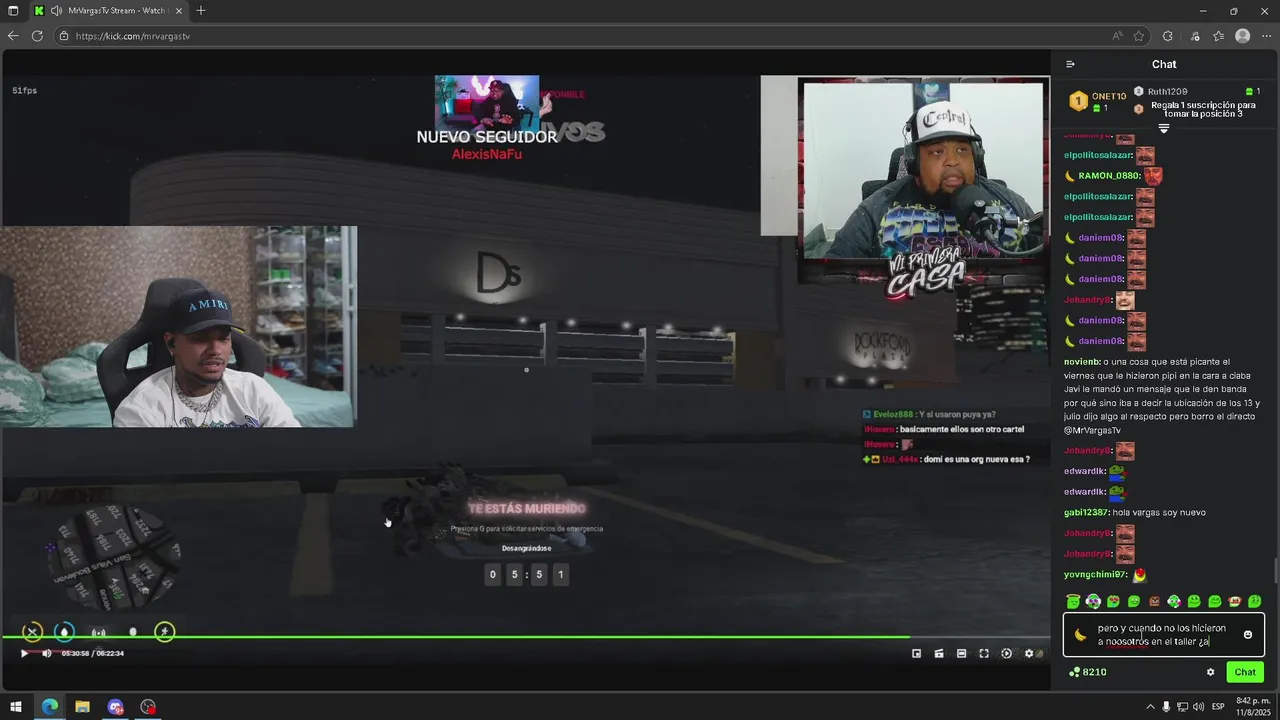Open picture-in-picture from the player controls
The height and width of the screenshot is (720, 1280).
[x=916, y=653]
